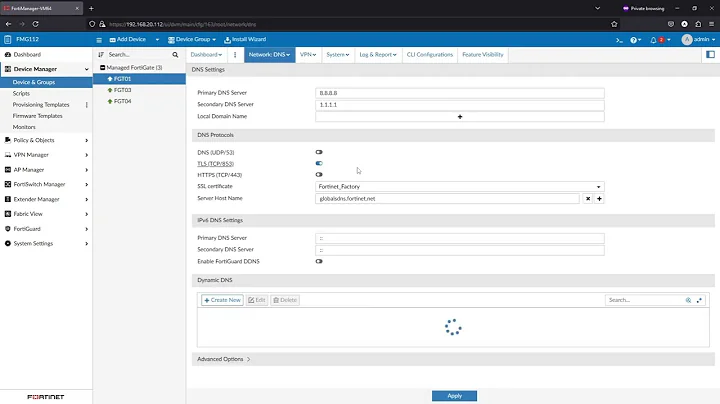Open the help question mark menu
The height and width of the screenshot is (404, 720).
coord(636,40)
